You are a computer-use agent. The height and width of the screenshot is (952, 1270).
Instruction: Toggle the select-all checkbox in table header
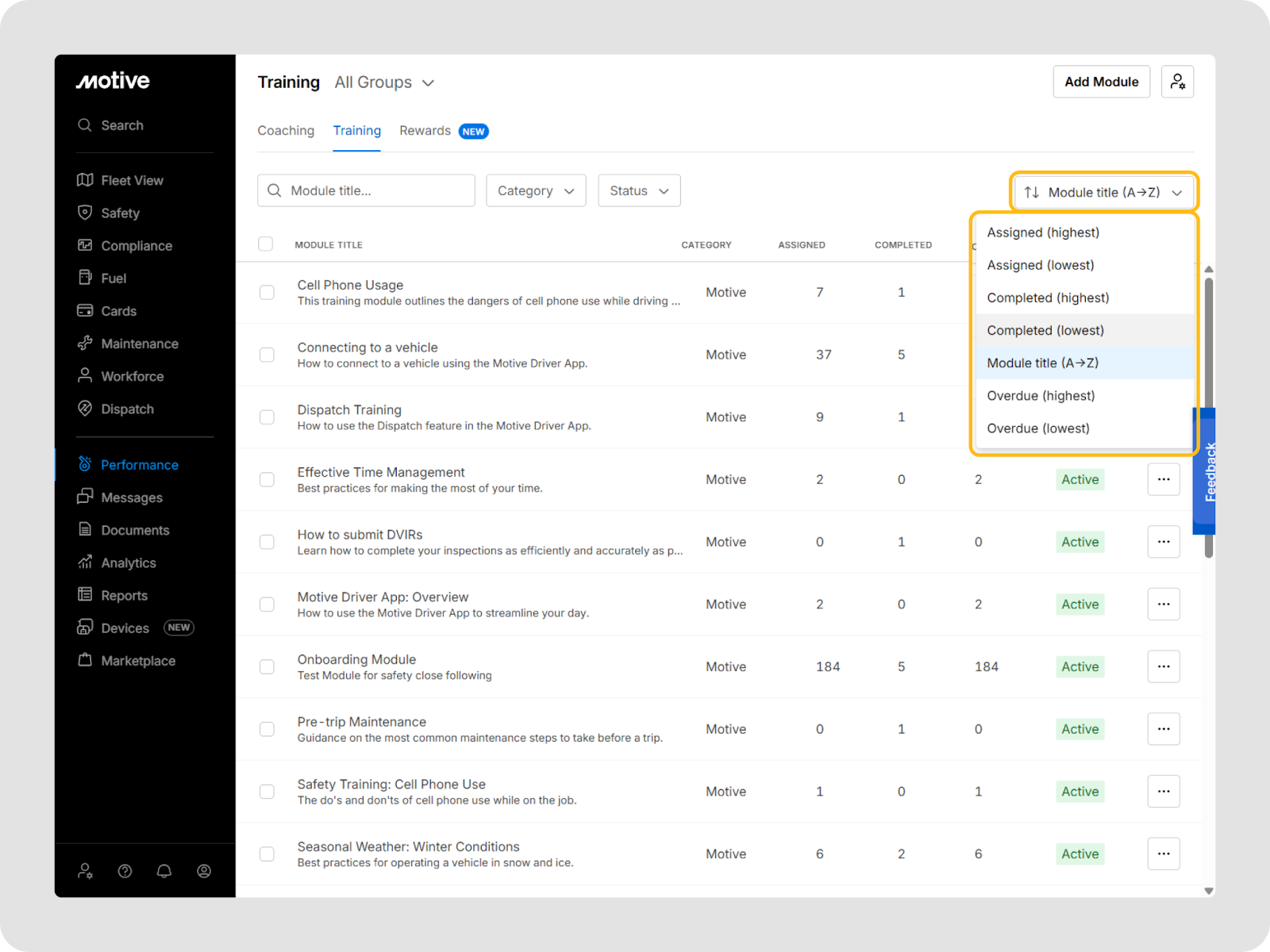[266, 244]
